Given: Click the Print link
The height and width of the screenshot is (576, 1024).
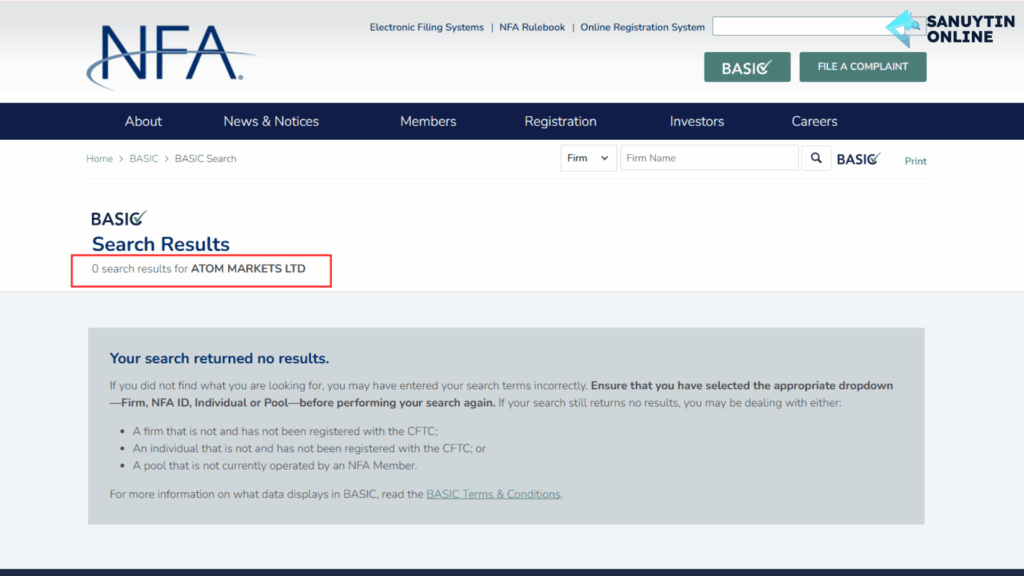Looking at the screenshot, I should [x=915, y=161].
